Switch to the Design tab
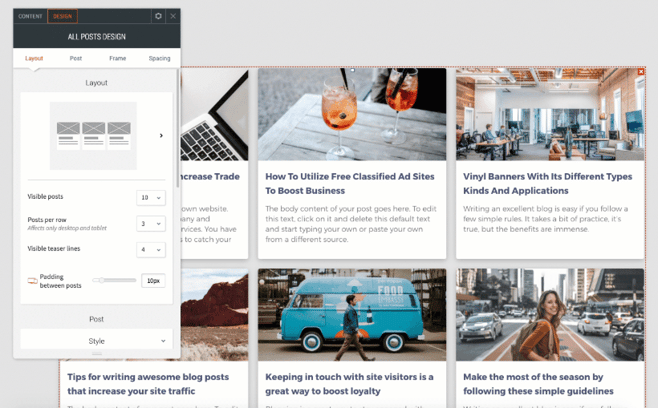The width and height of the screenshot is (658, 408). [63, 16]
